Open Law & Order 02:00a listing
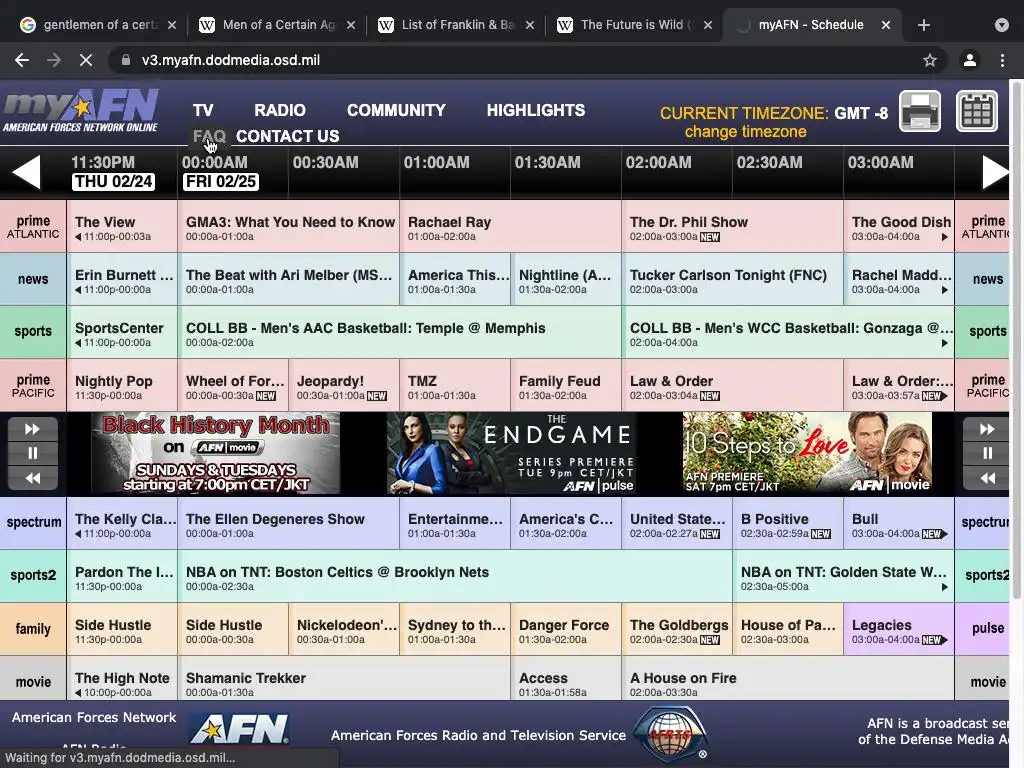 (x=733, y=385)
